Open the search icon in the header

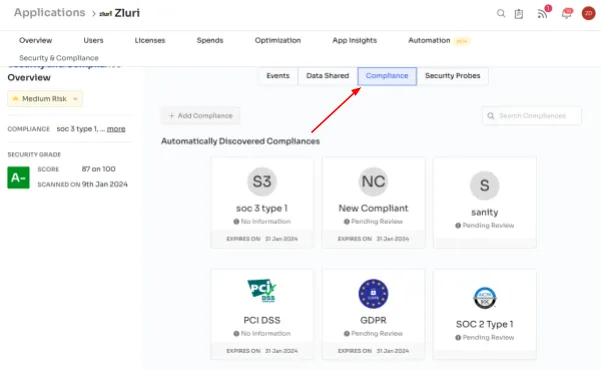[x=501, y=13]
